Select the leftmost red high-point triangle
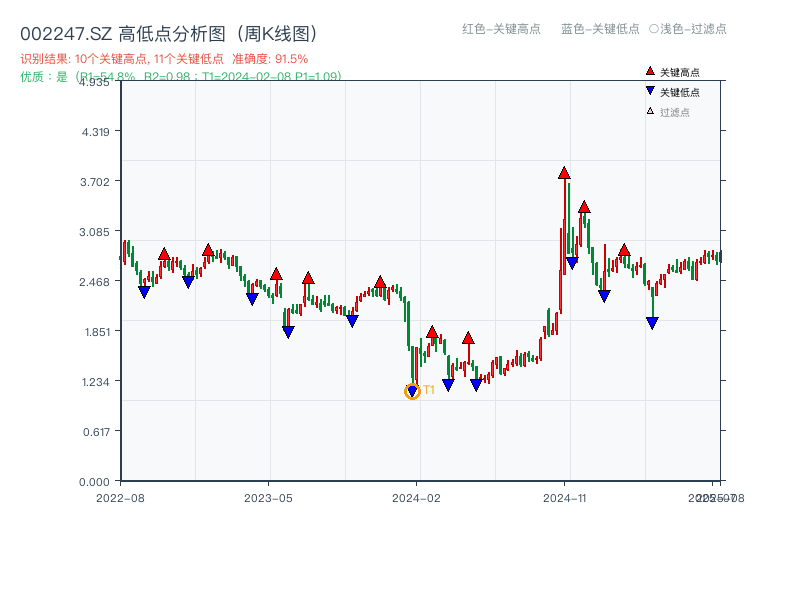The width and height of the screenshot is (800, 600). click(164, 254)
